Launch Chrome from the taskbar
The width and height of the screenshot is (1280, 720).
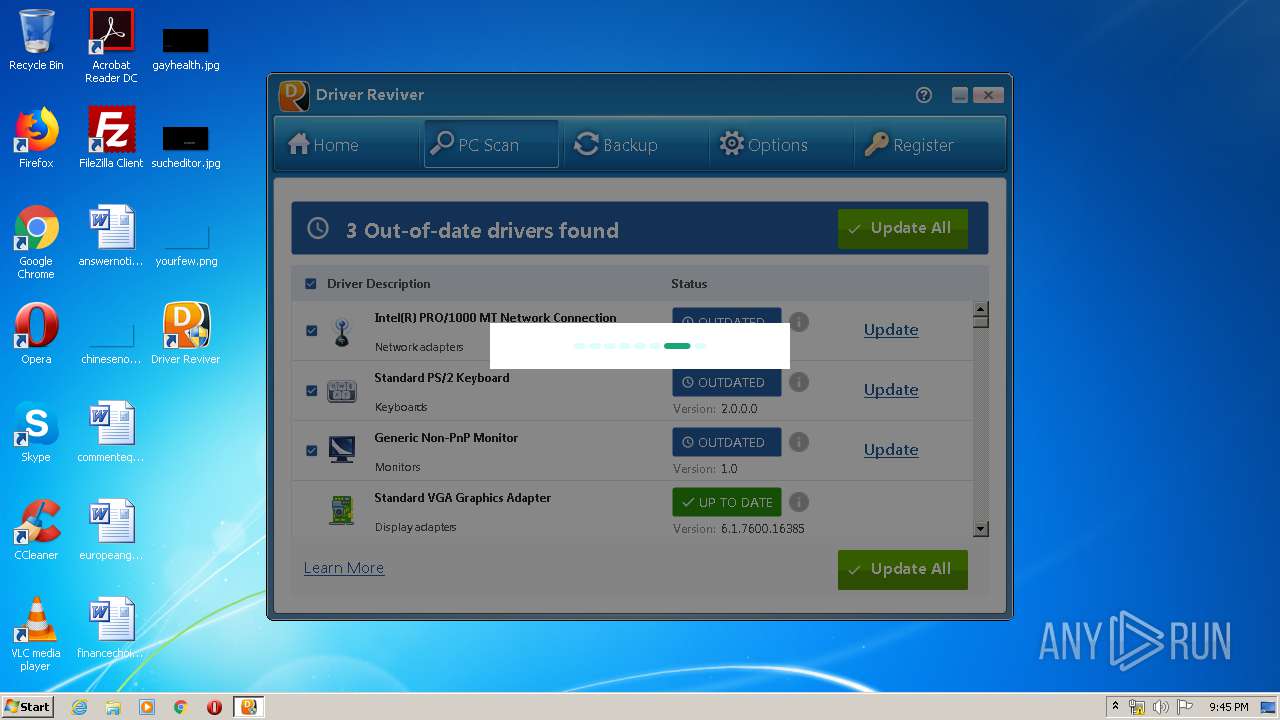click(181, 707)
